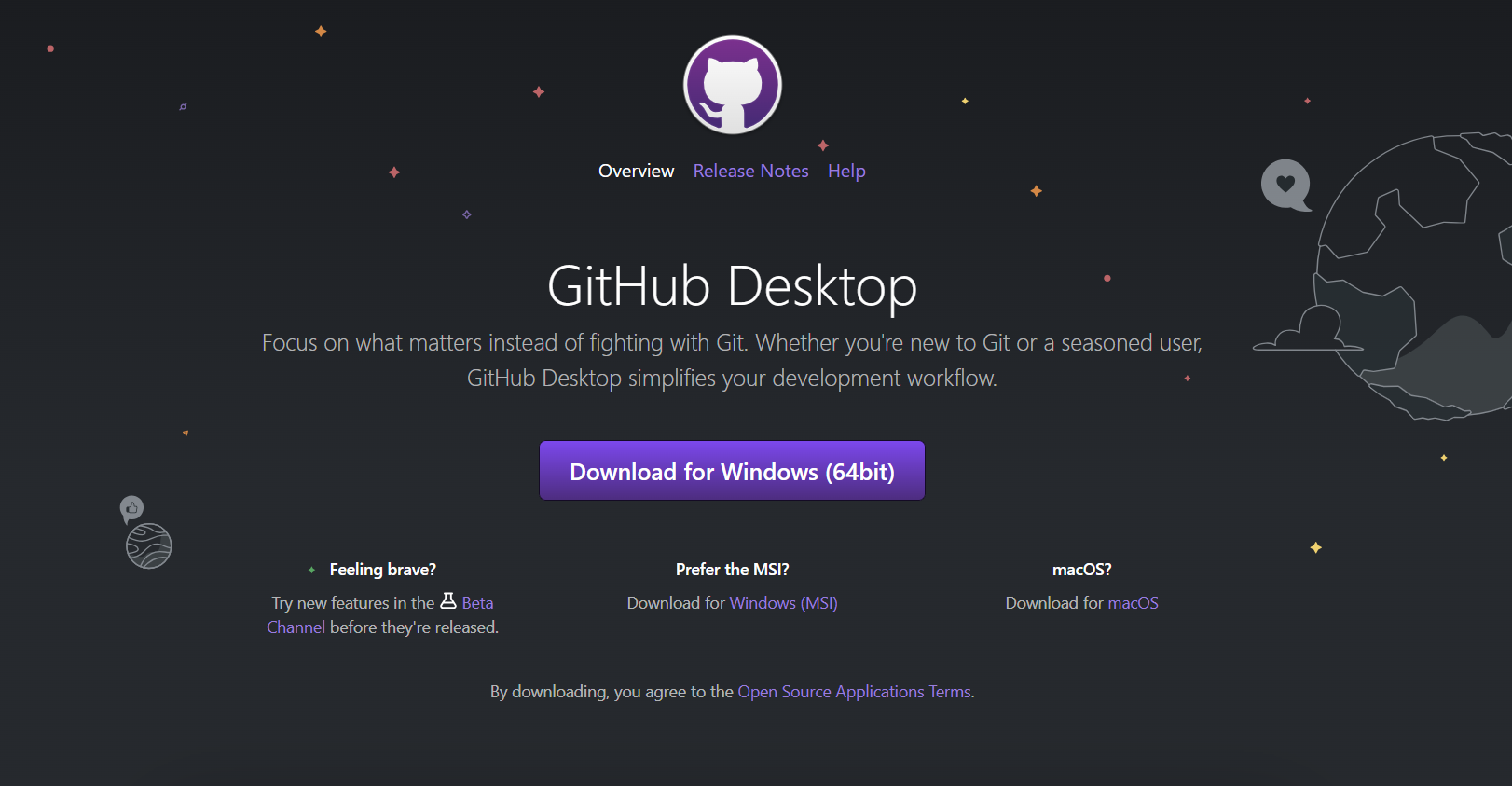The height and width of the screenshot is (786, 1512).
Task: Click the "Feeling brave?" heading
Action: point(383,570)
